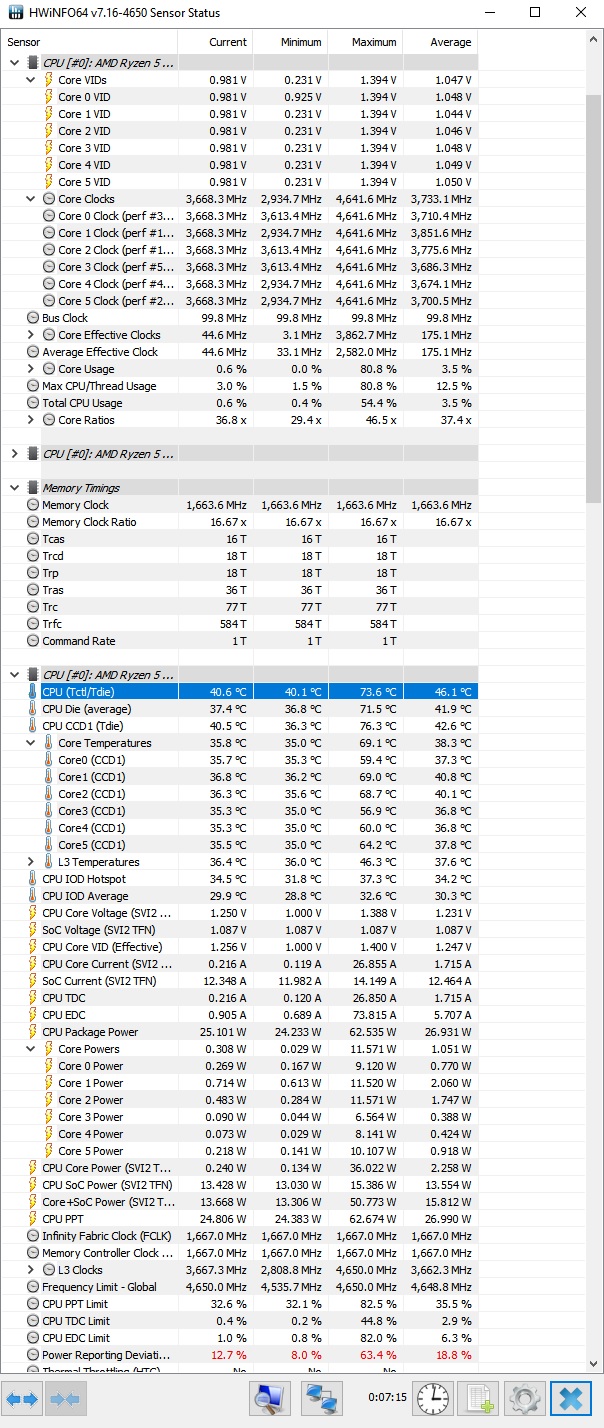Collapse the Core VIDs group
This screenshot has height=1428, width=604.
[31, 80]
